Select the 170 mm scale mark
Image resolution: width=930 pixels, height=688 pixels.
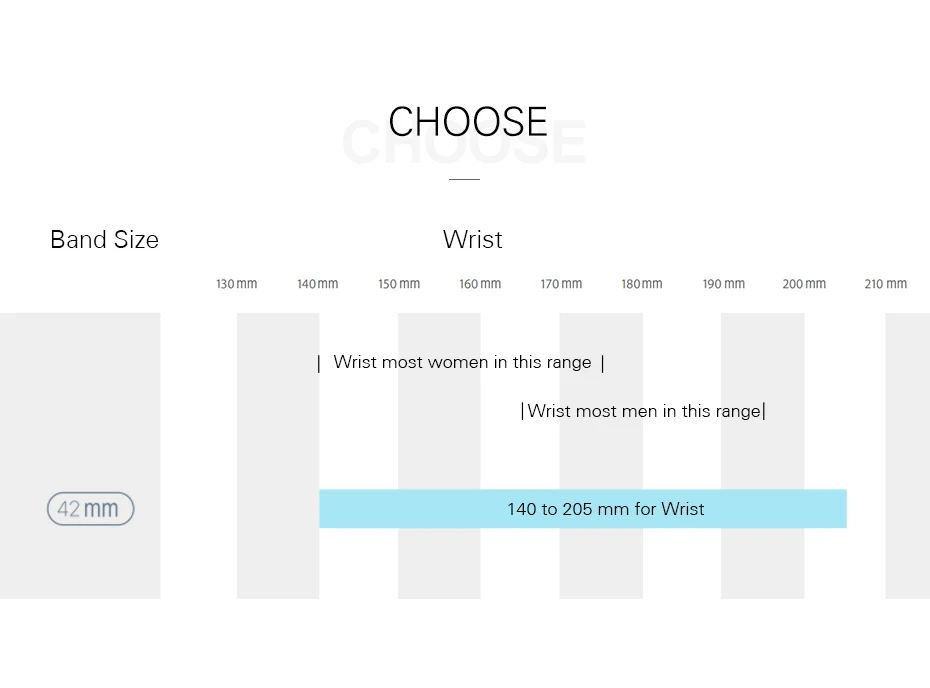tap(561, 284)
